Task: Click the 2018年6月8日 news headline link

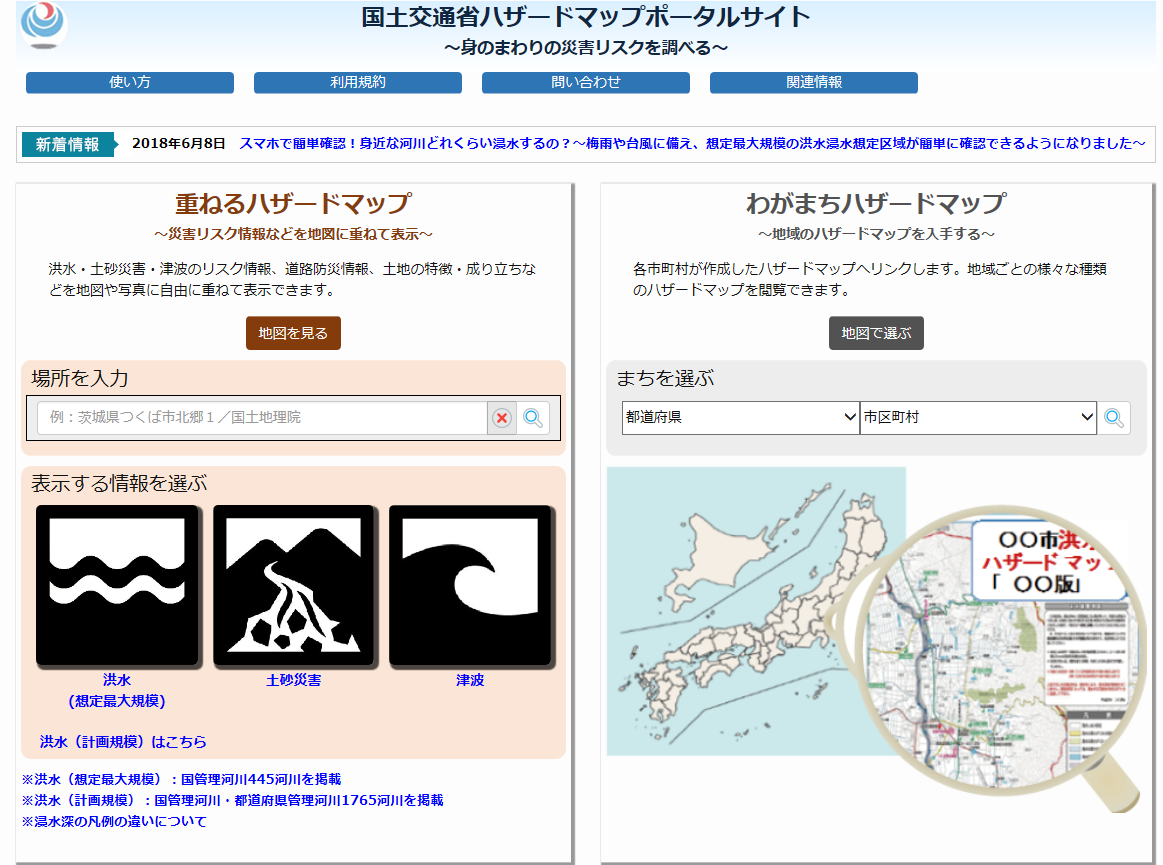Action: point(691,144)
